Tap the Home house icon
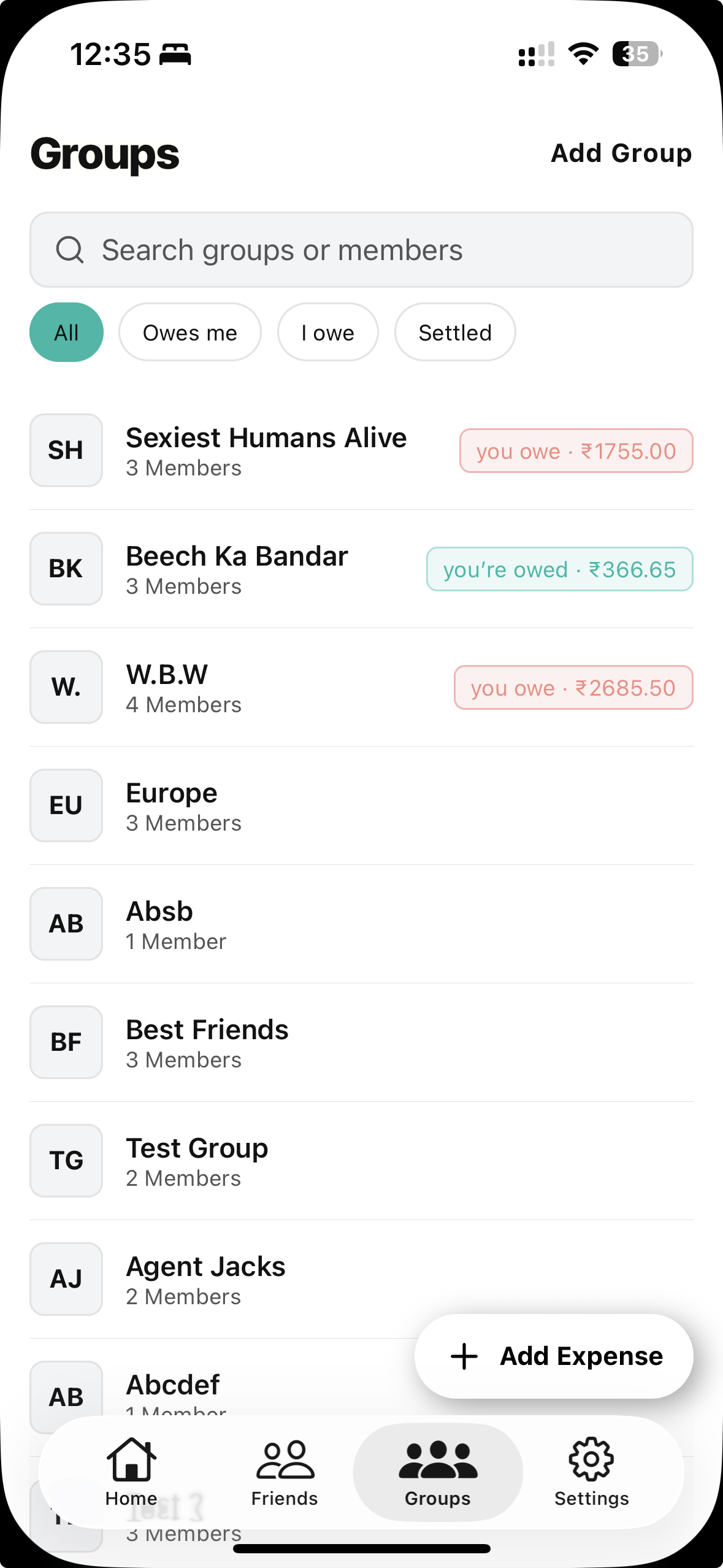 coord(131,1459)
